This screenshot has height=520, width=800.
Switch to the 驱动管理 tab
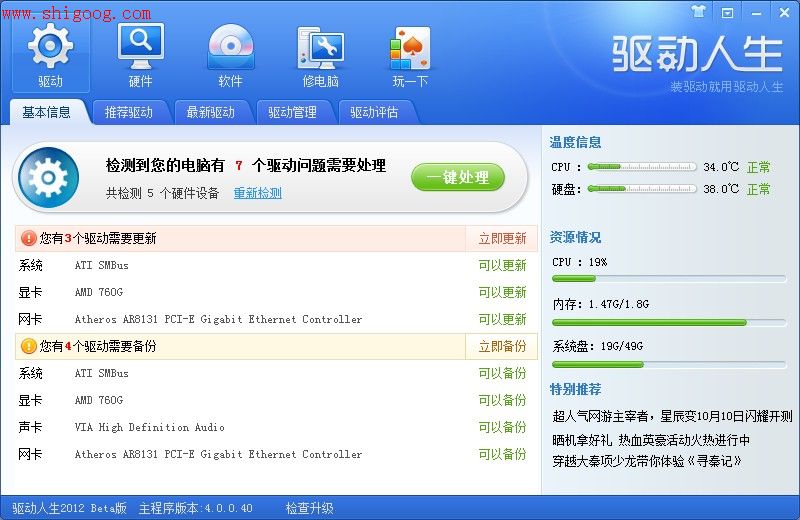click(x=292, y=112)
